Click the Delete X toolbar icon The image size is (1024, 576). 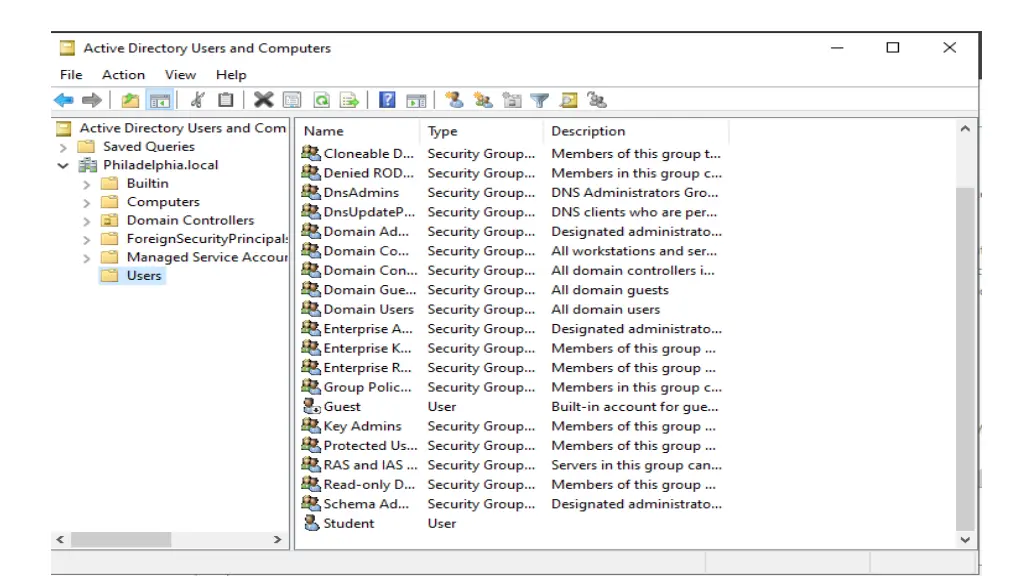point(263,100)
